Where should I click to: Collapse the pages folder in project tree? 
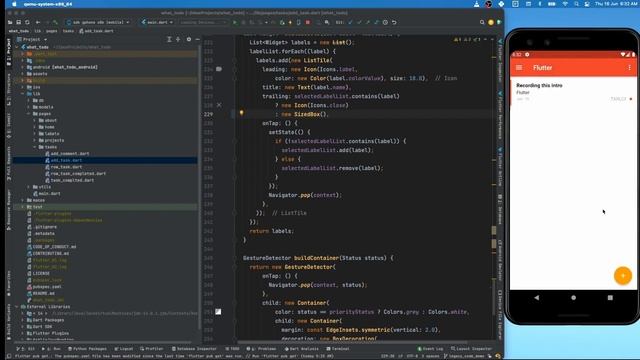tap(29, 114)
